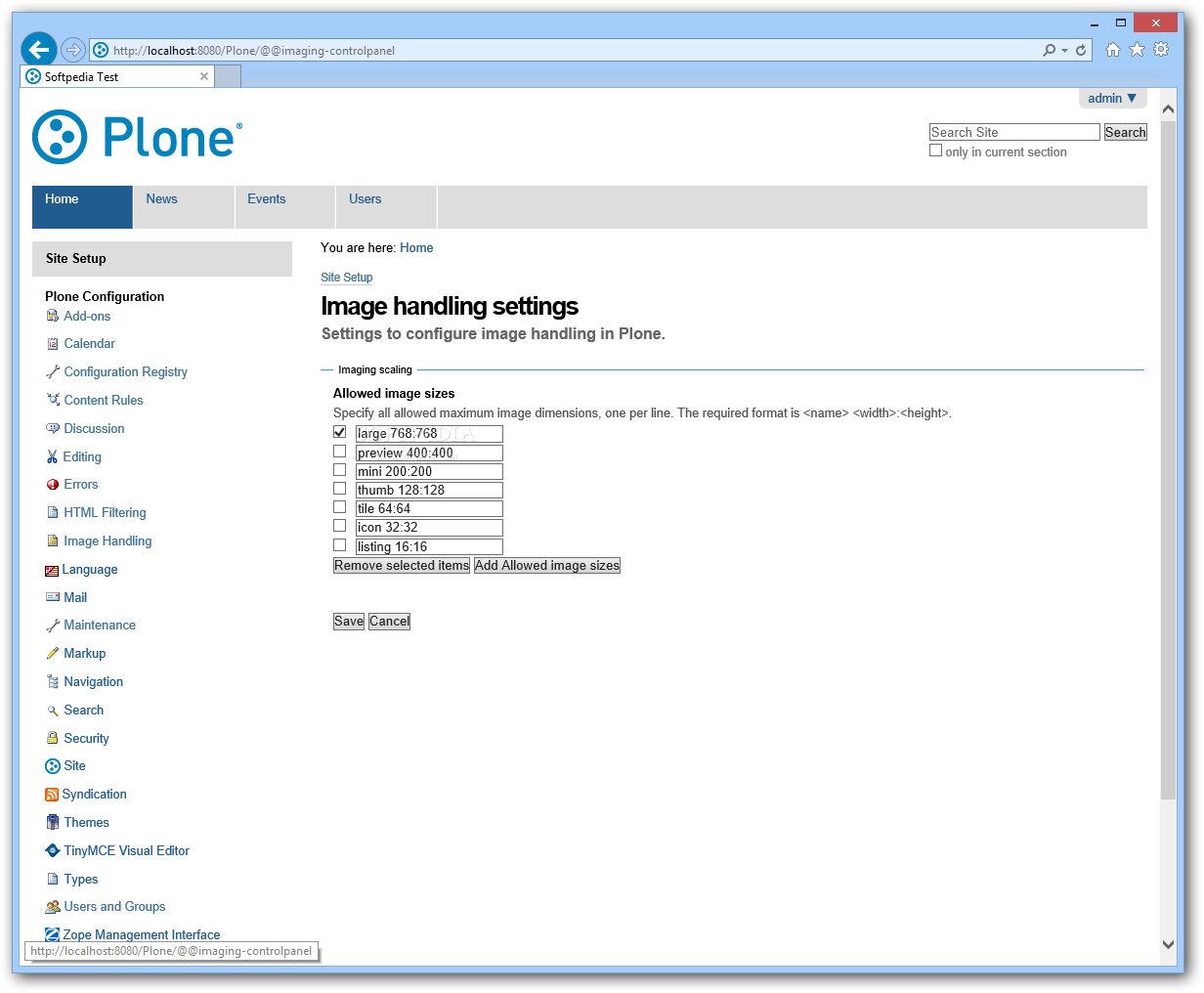Click the TinyMCE Visual Editor icon
This screenshot has height=993, width=1204.
click(53, 850)
